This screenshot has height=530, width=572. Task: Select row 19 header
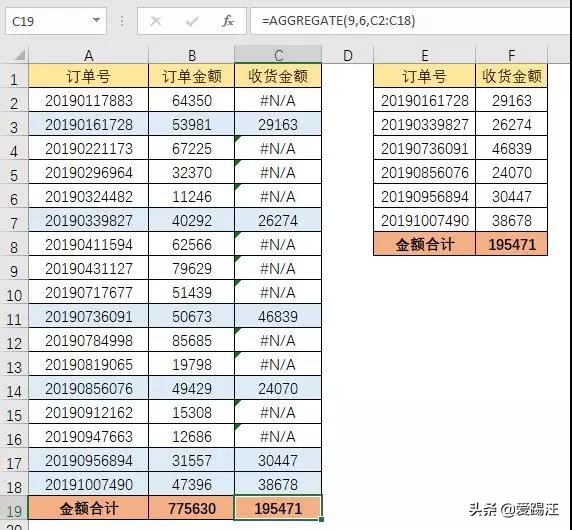pos(14,509)
